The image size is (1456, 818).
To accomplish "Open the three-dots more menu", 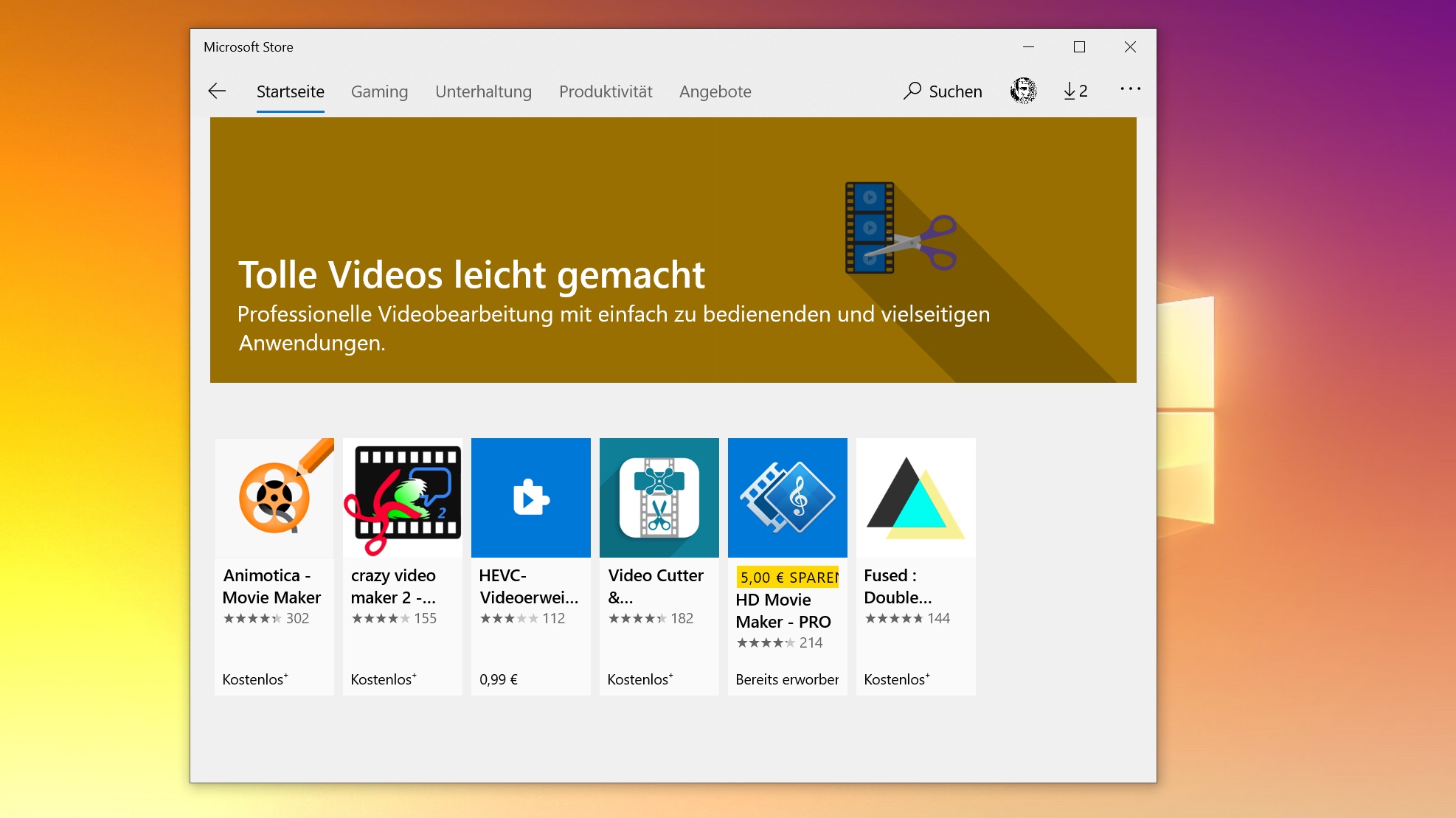I will [1130, 89].
